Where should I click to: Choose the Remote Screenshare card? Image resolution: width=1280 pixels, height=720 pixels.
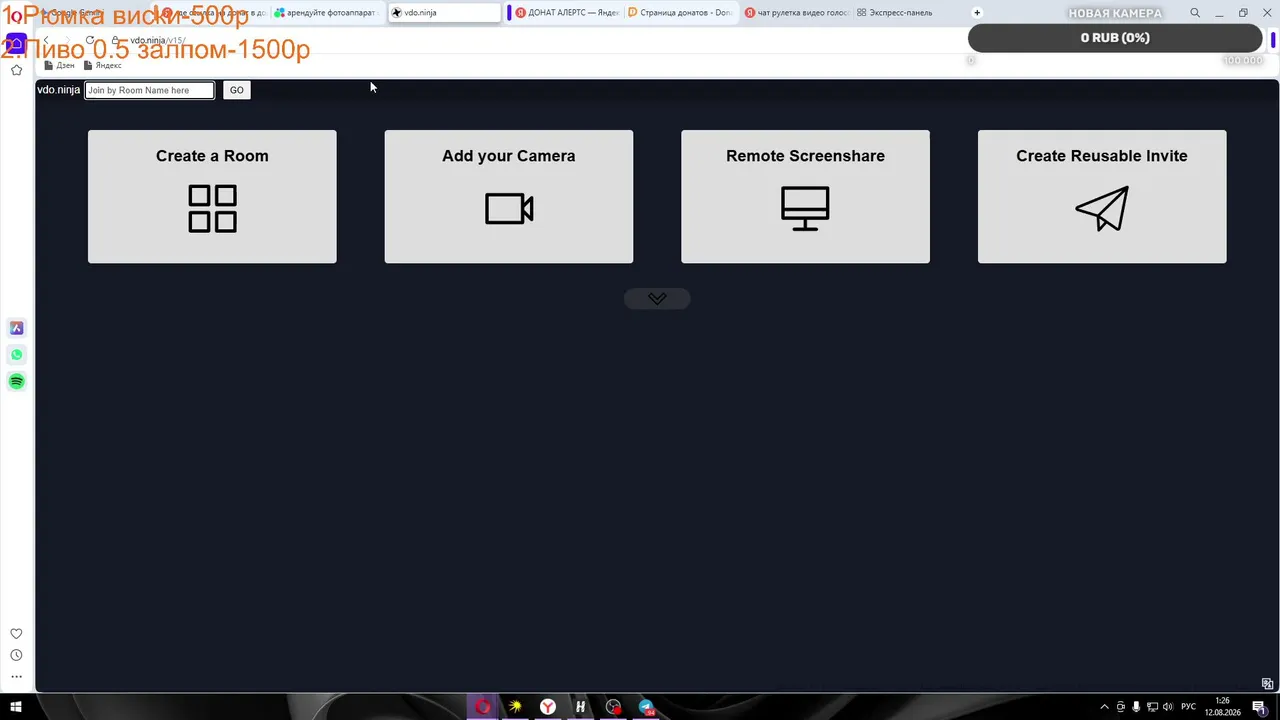pyautogui.click(x=805, y=196)
